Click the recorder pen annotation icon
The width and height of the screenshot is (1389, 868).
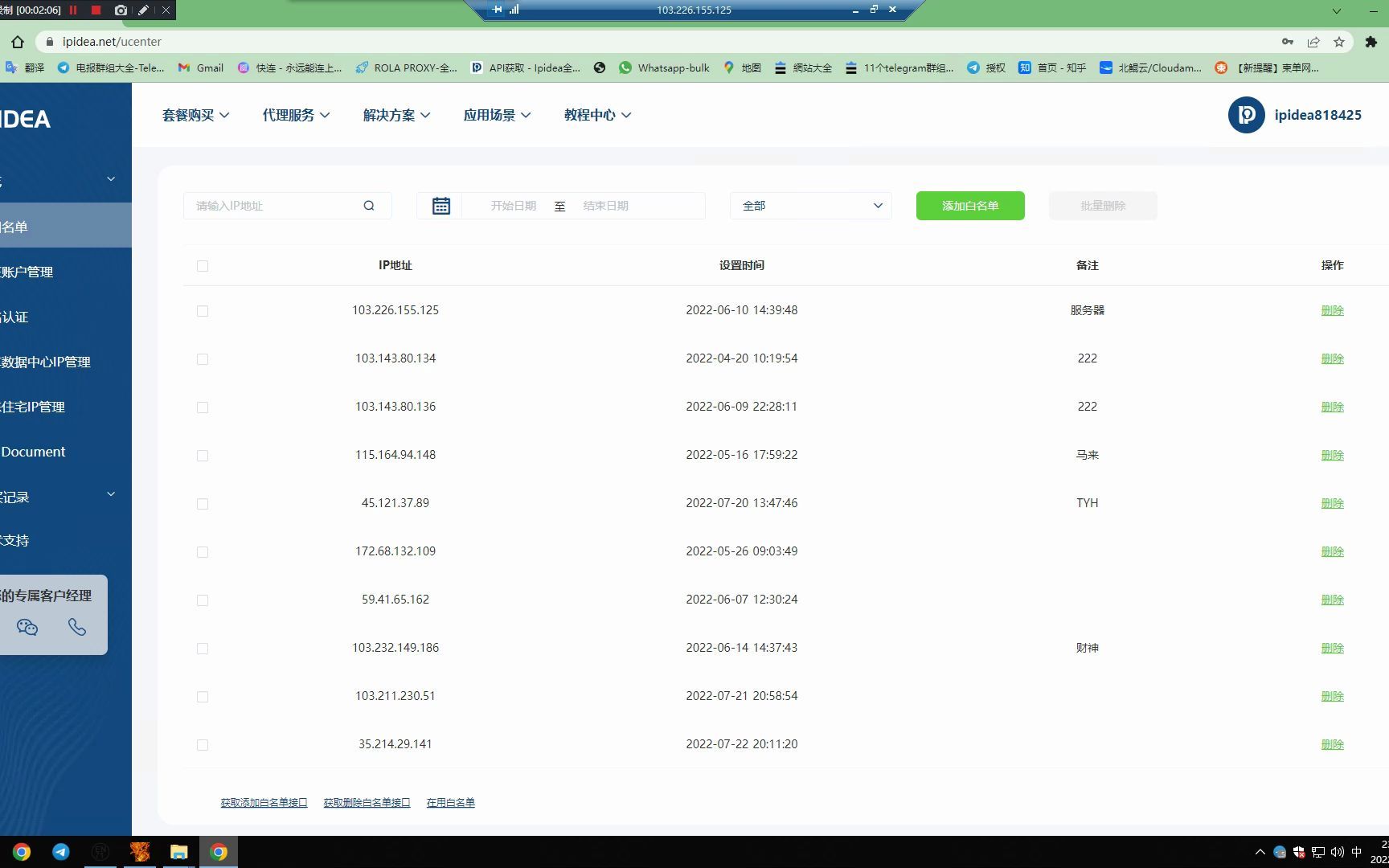click(143, 10)
